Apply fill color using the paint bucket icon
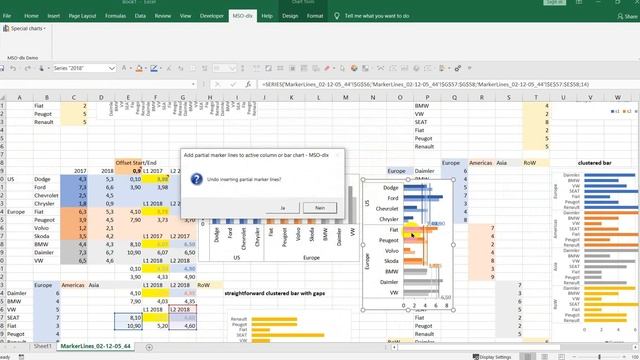This screenshot has width=640, height=360. pyautogui.click(x=139, y=68)
